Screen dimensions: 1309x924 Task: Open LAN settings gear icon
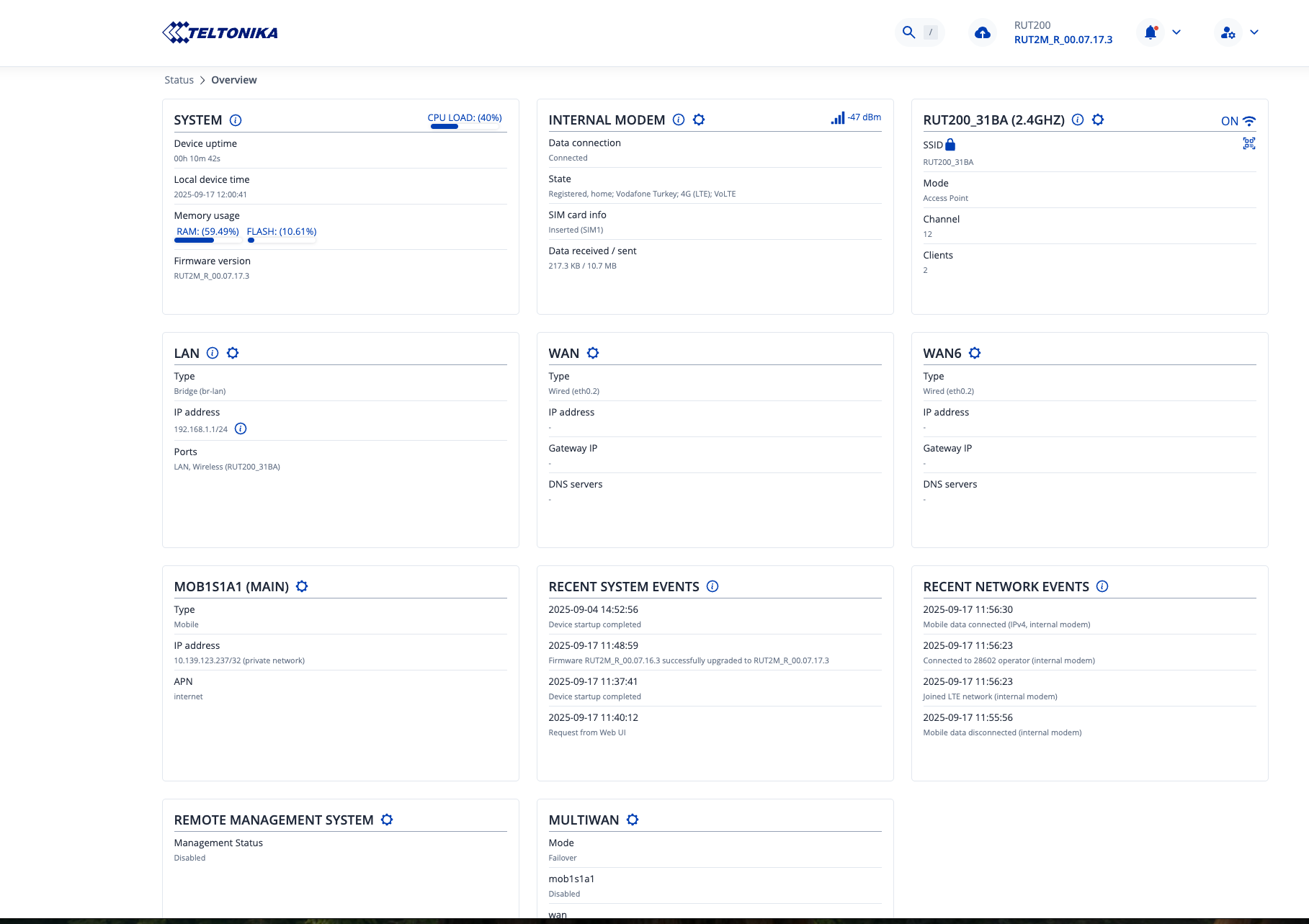(x=233, y=353)
